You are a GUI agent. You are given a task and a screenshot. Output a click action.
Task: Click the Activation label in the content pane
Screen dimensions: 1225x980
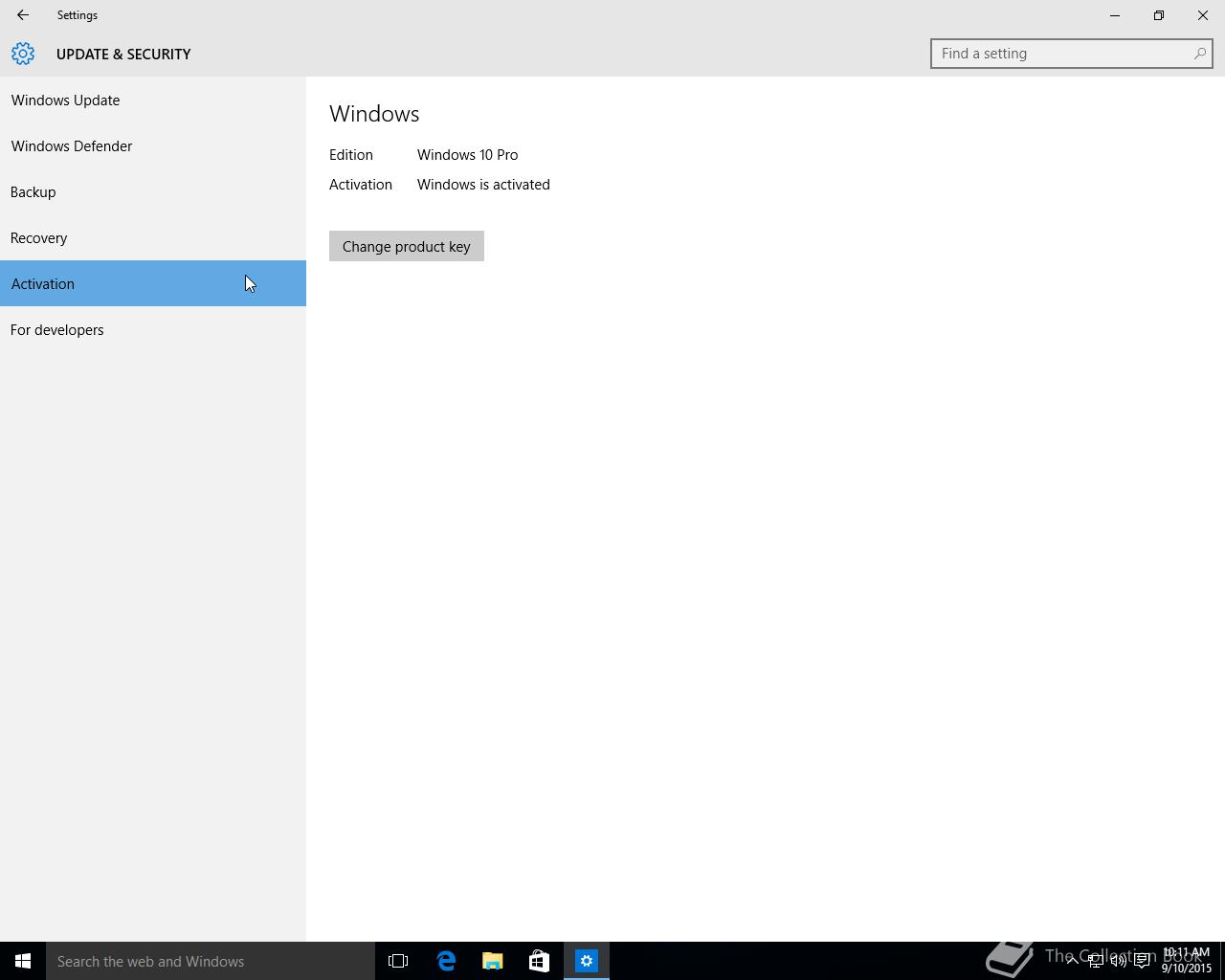pos(361,184)
